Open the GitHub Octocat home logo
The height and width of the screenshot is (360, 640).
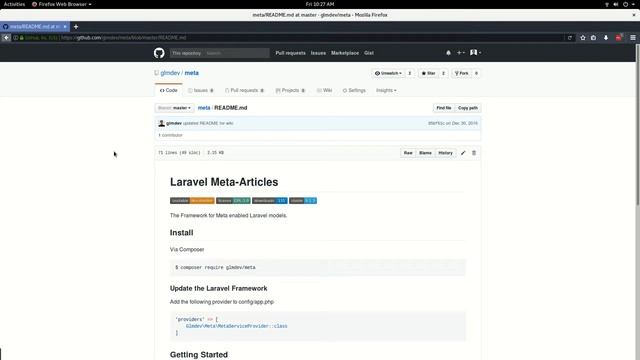[x=159, y=53]
